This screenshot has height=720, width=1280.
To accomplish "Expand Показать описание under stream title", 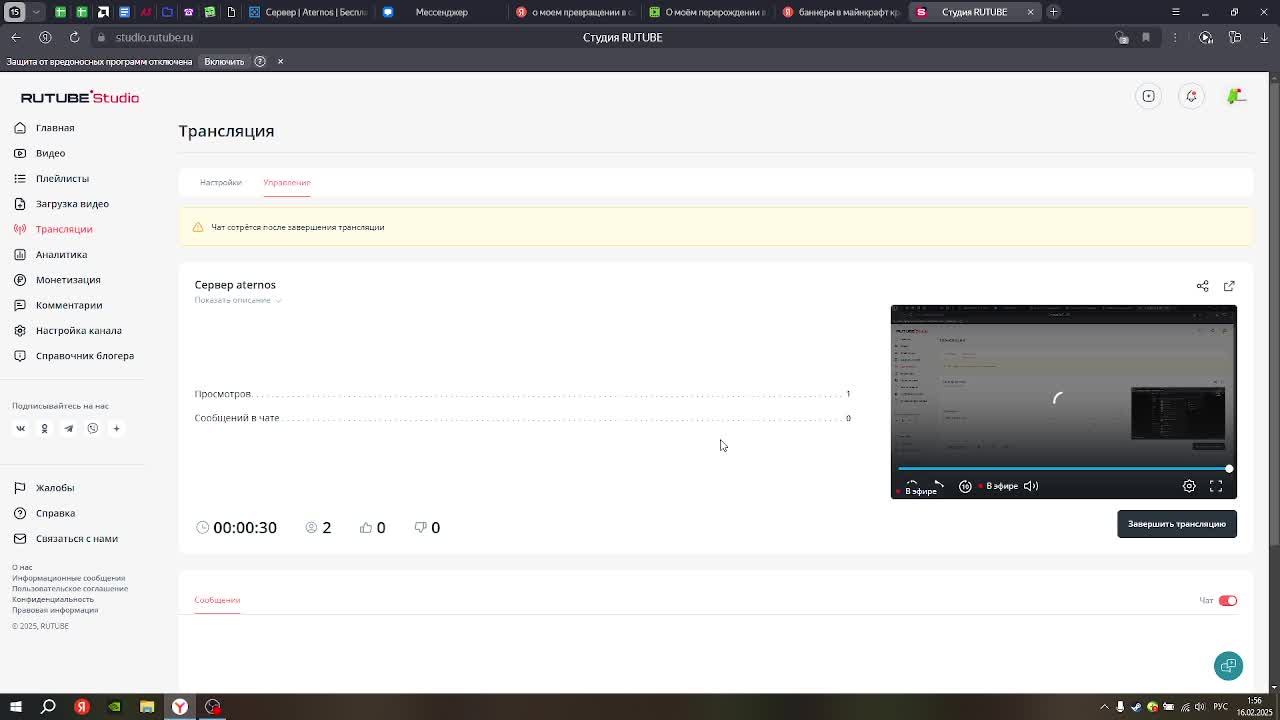I will pyautogui.click(x=237, y=300).
